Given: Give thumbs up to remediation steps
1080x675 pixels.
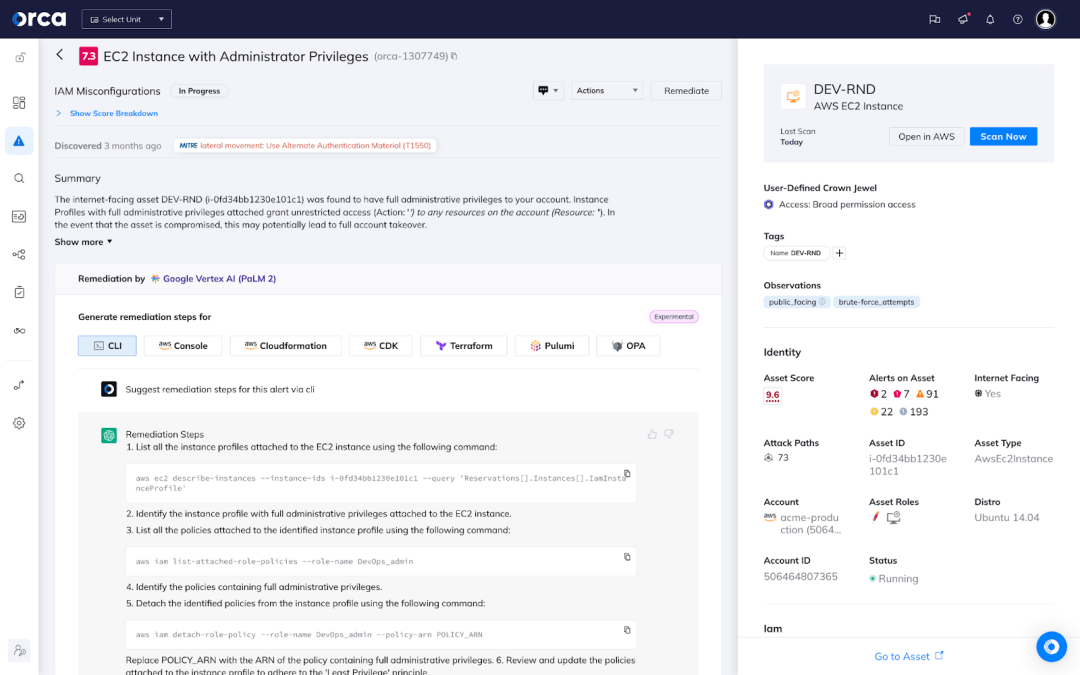Looking at the screenshot, I should pyautogui.click(x=652, y=434).
